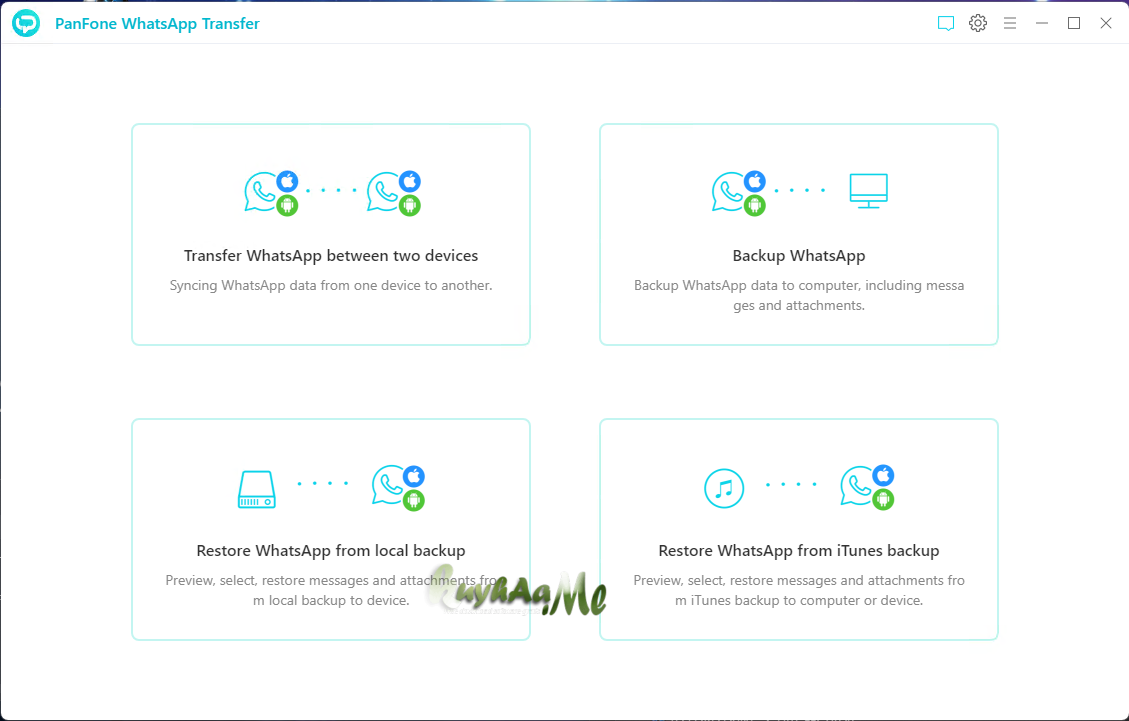Screen dimensions: 1129x721
Task: Click the iTunes music note icon
Action: pyautogui.click(x=724, y=488)
